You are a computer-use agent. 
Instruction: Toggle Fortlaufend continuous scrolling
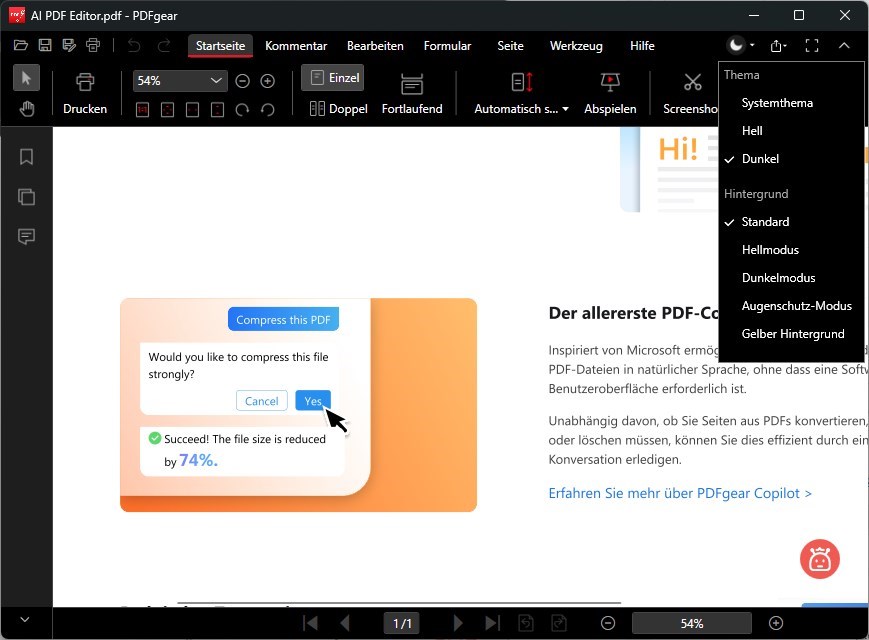point(412,94)
